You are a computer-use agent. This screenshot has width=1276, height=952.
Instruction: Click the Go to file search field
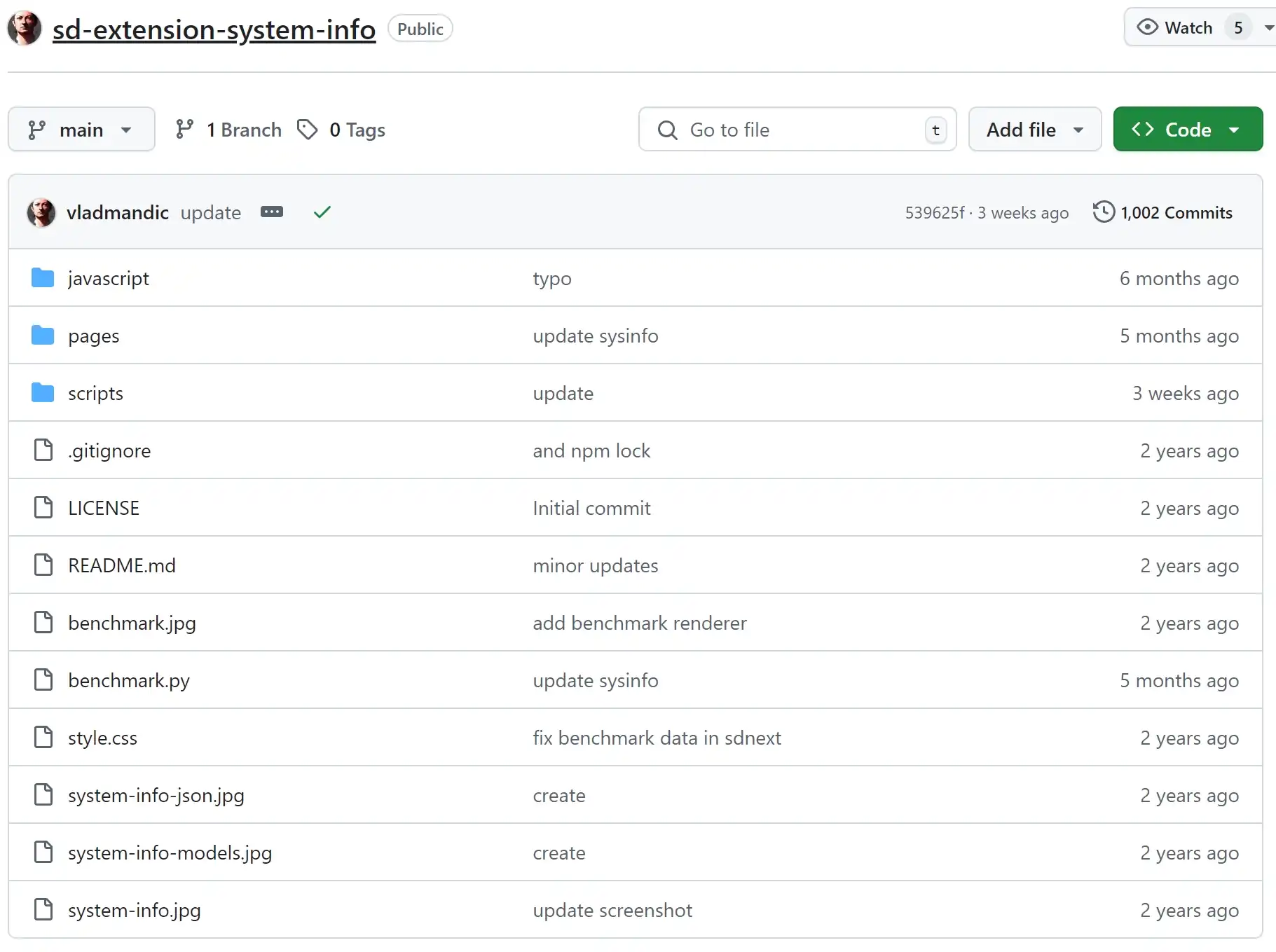tap(797, 130)
